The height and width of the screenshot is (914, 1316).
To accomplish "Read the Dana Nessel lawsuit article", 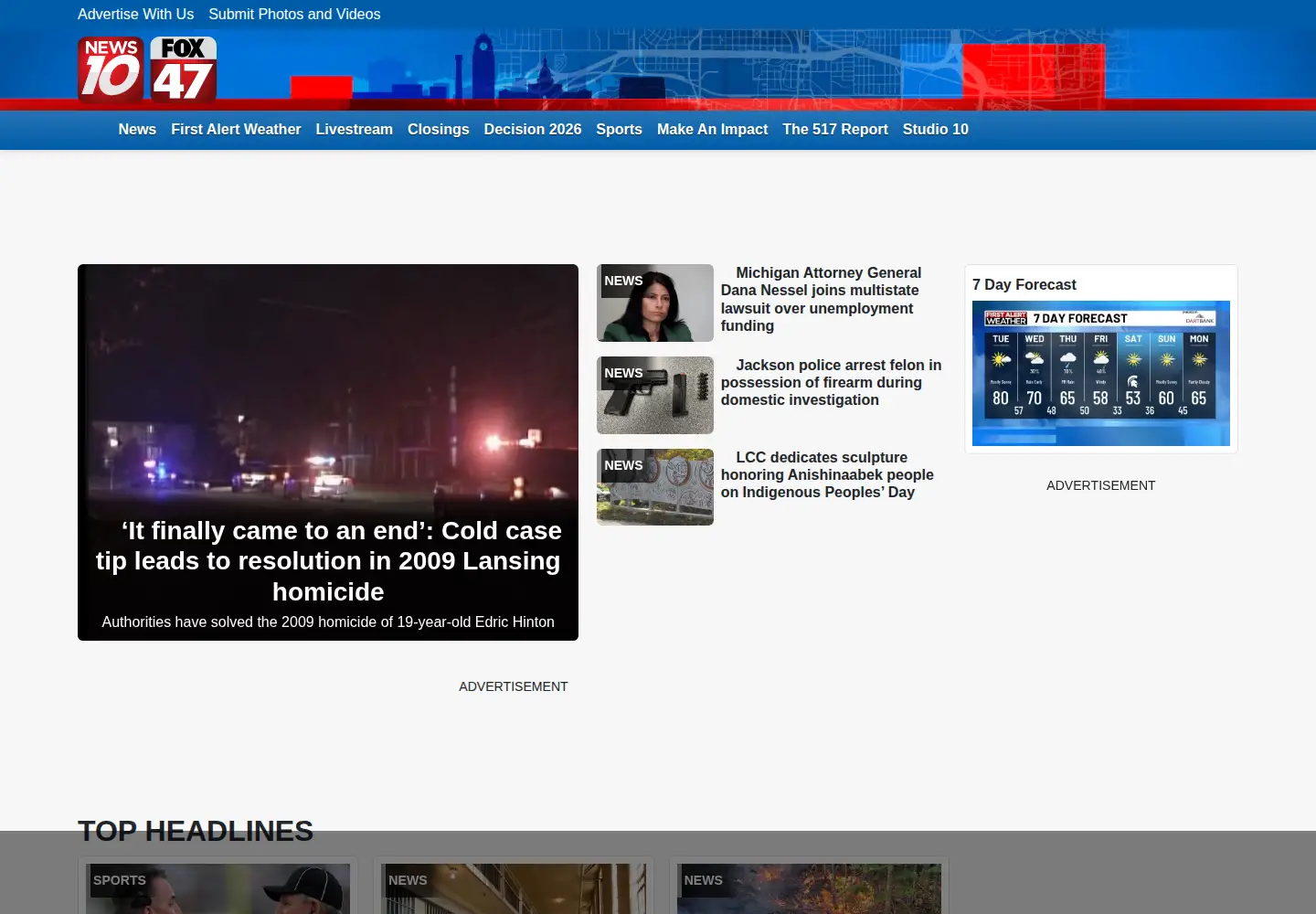I will pos(821,299).
